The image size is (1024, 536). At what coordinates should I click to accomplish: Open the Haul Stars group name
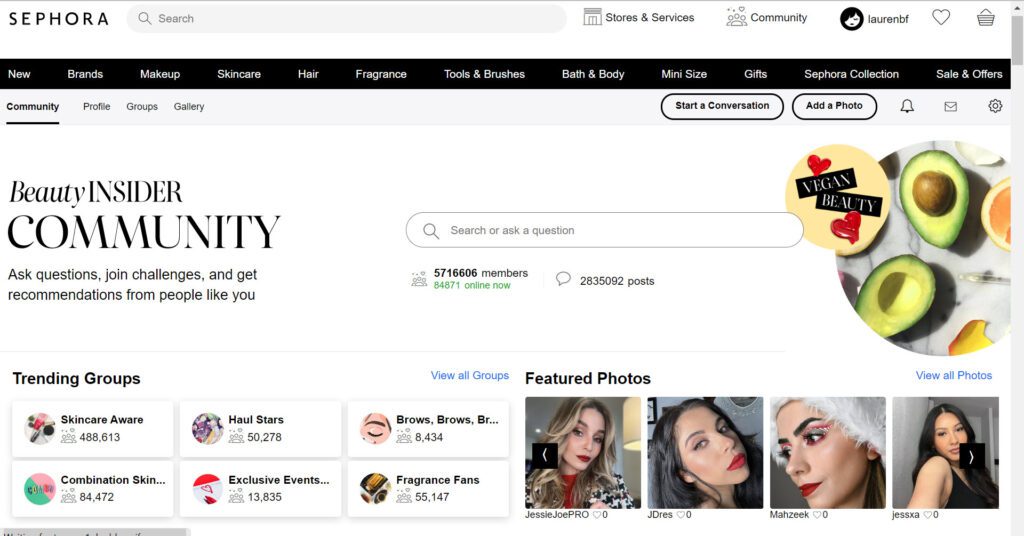coord(256,420)
